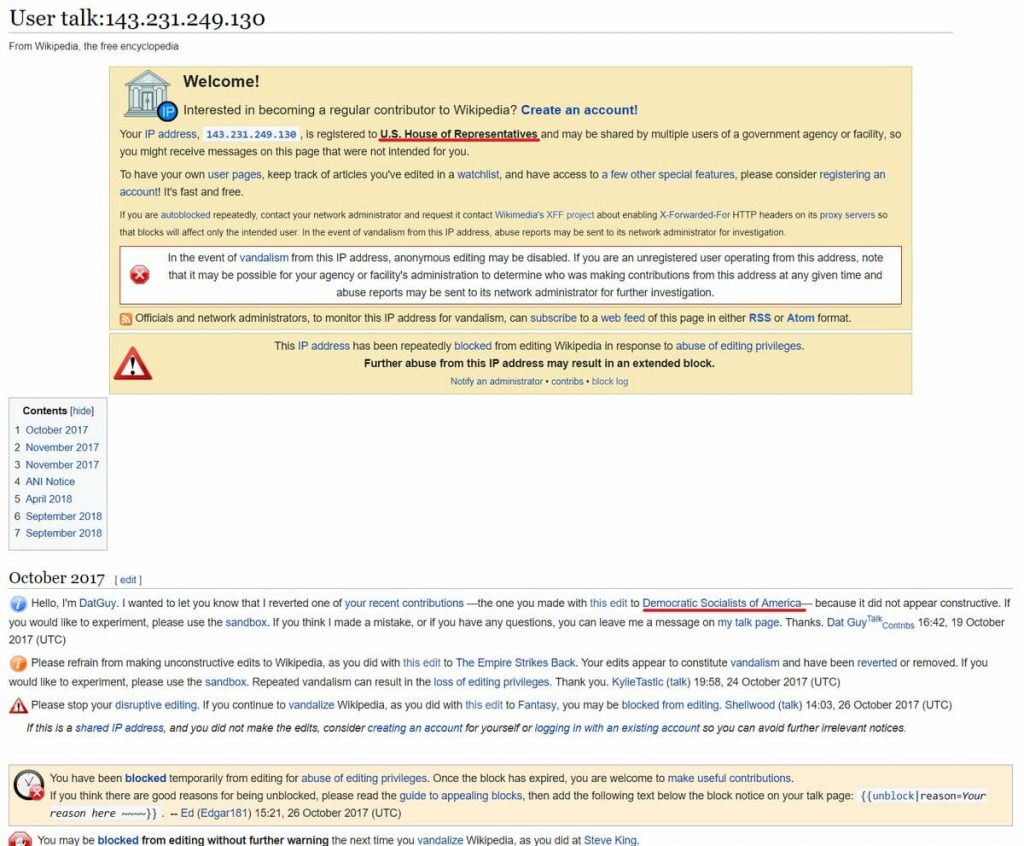Click creating an account link
1024x846 pixels.
click(415, 728)
